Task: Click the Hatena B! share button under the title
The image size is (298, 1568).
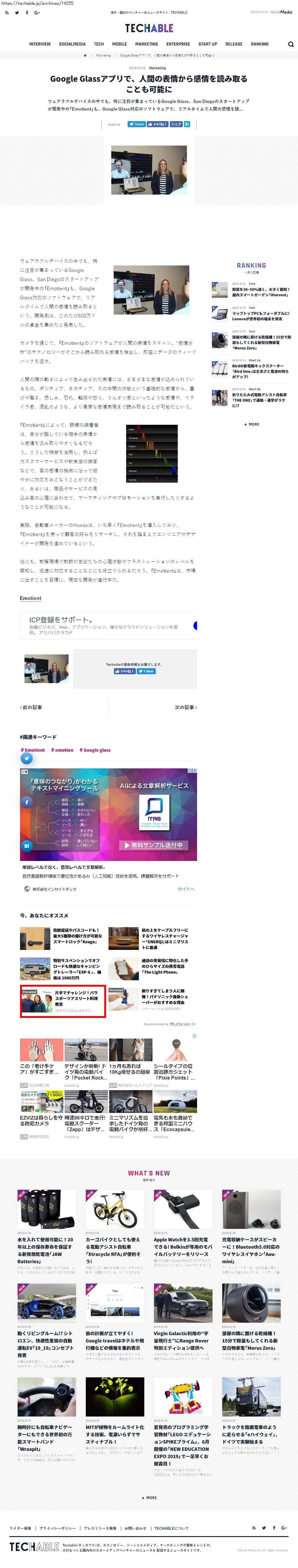Action: [187, 124]
